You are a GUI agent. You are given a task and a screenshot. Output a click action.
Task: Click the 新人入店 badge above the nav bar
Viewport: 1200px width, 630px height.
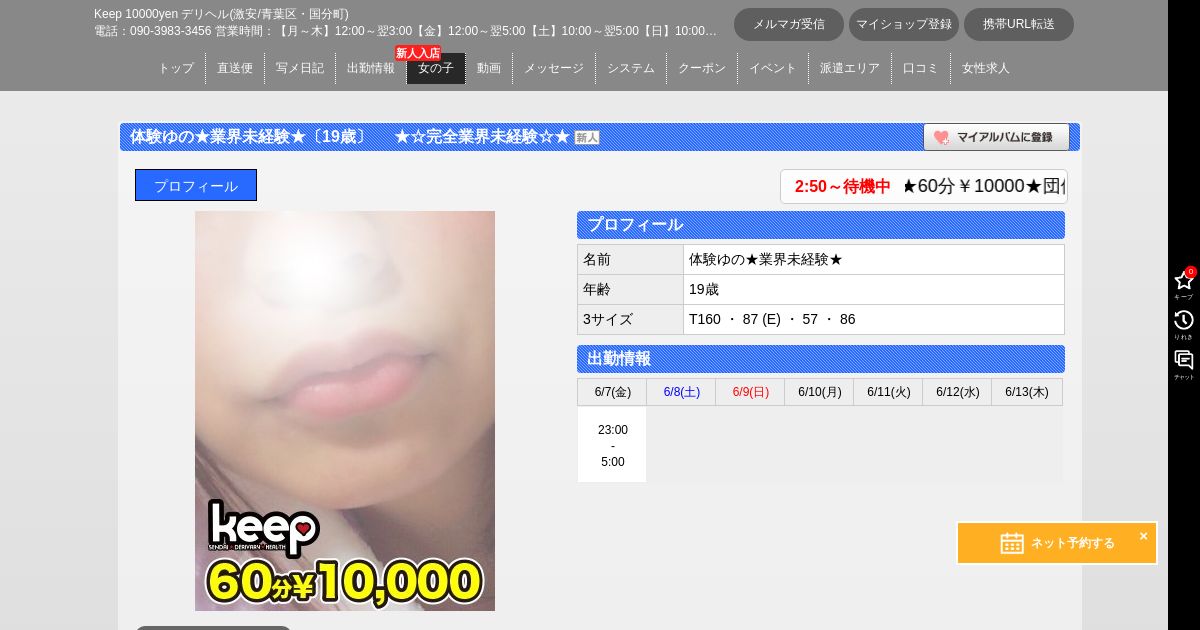coord(418,53)
